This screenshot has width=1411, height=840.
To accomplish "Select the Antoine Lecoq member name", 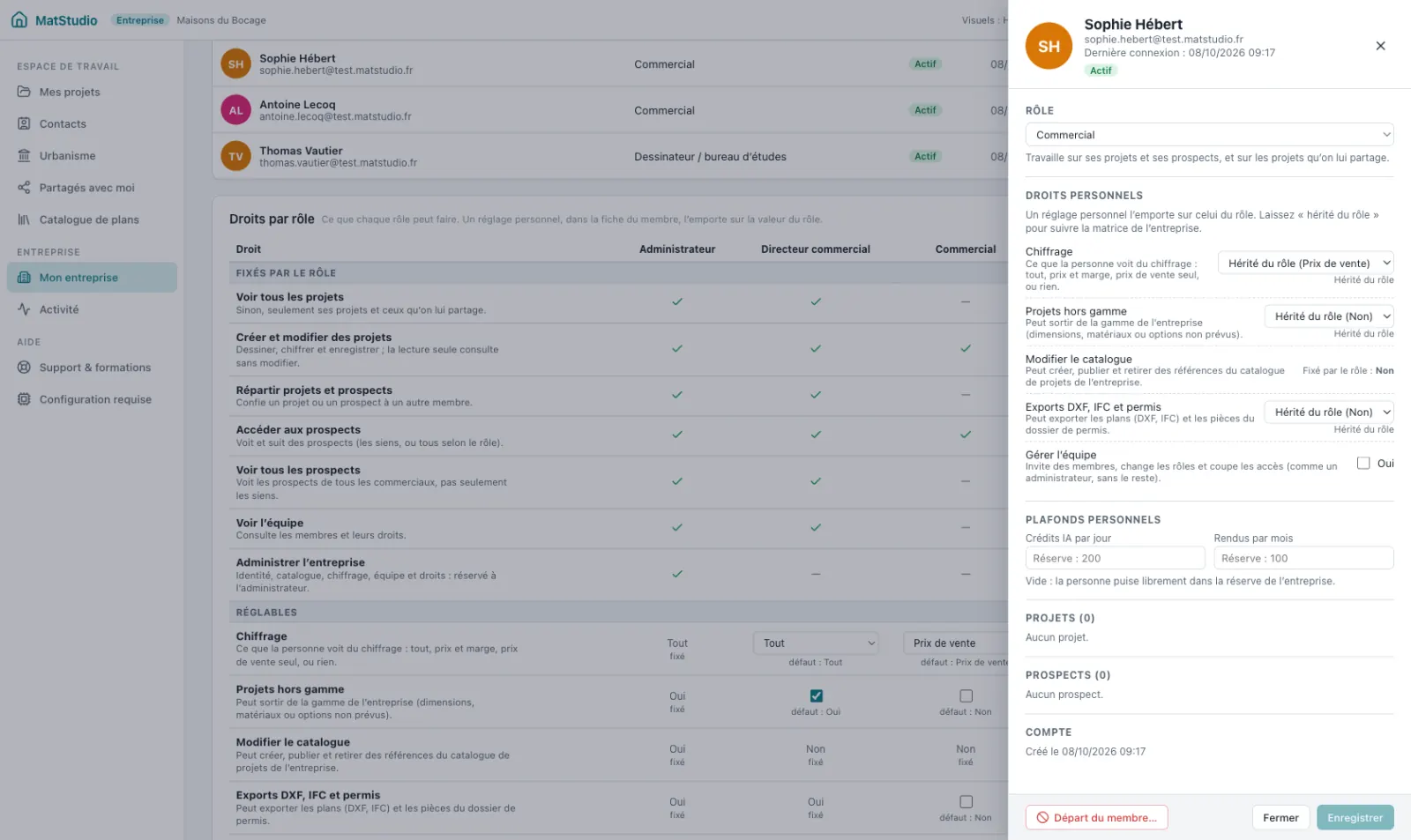I will [x=297, y=104].
